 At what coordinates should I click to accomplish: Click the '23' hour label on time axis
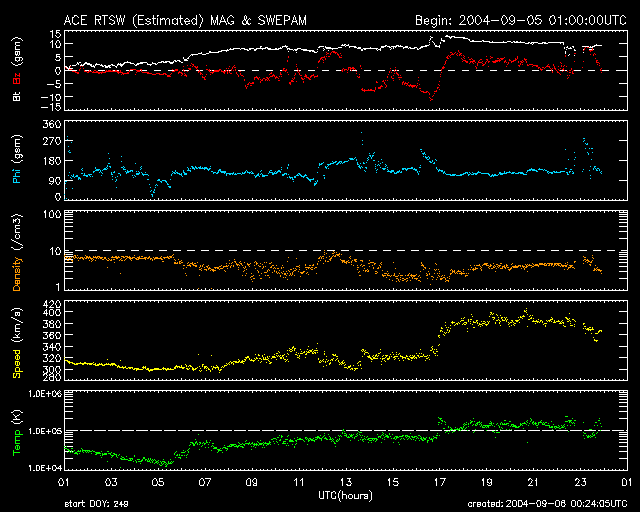[580, 482]
